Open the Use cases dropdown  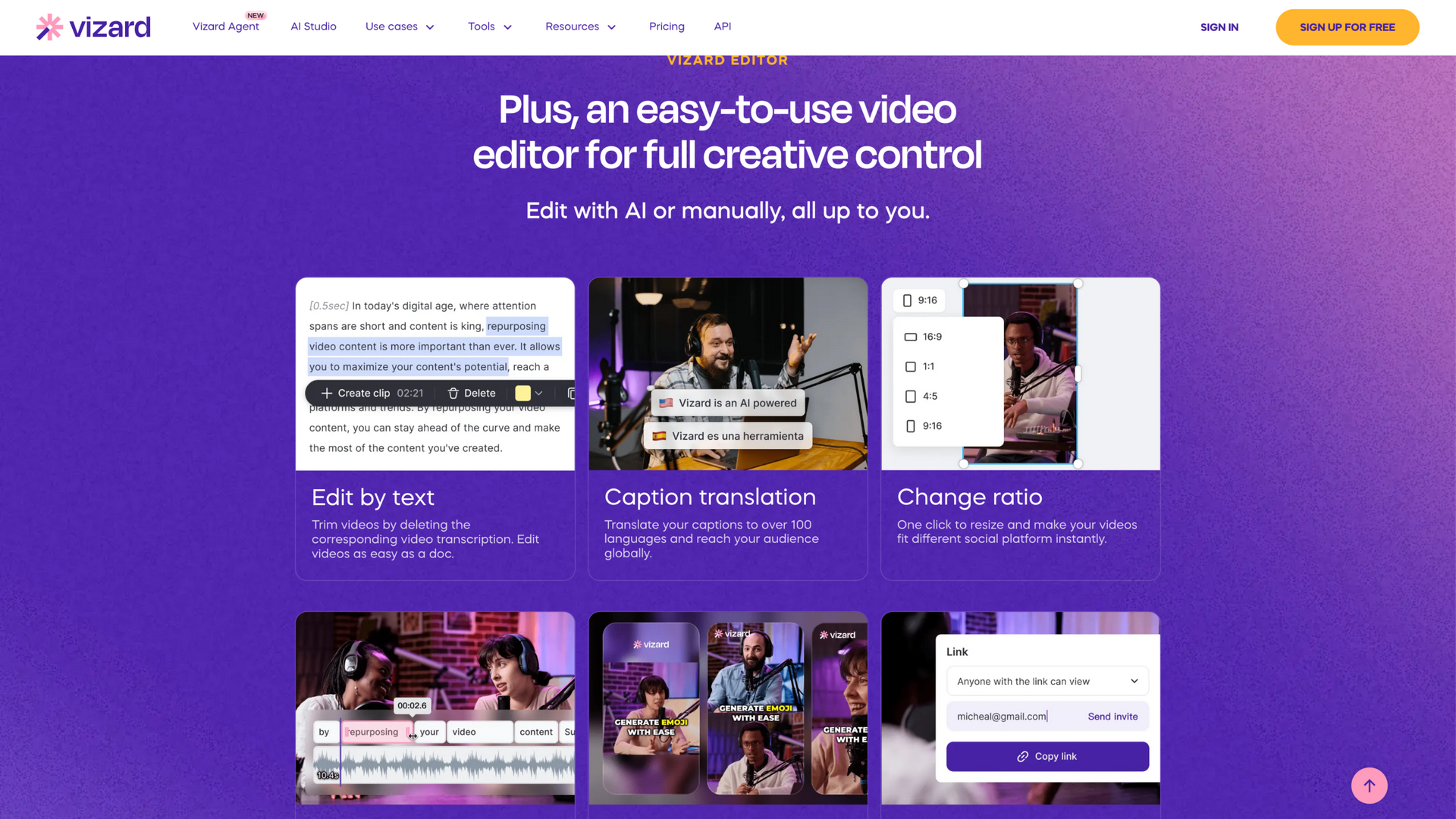400,27
